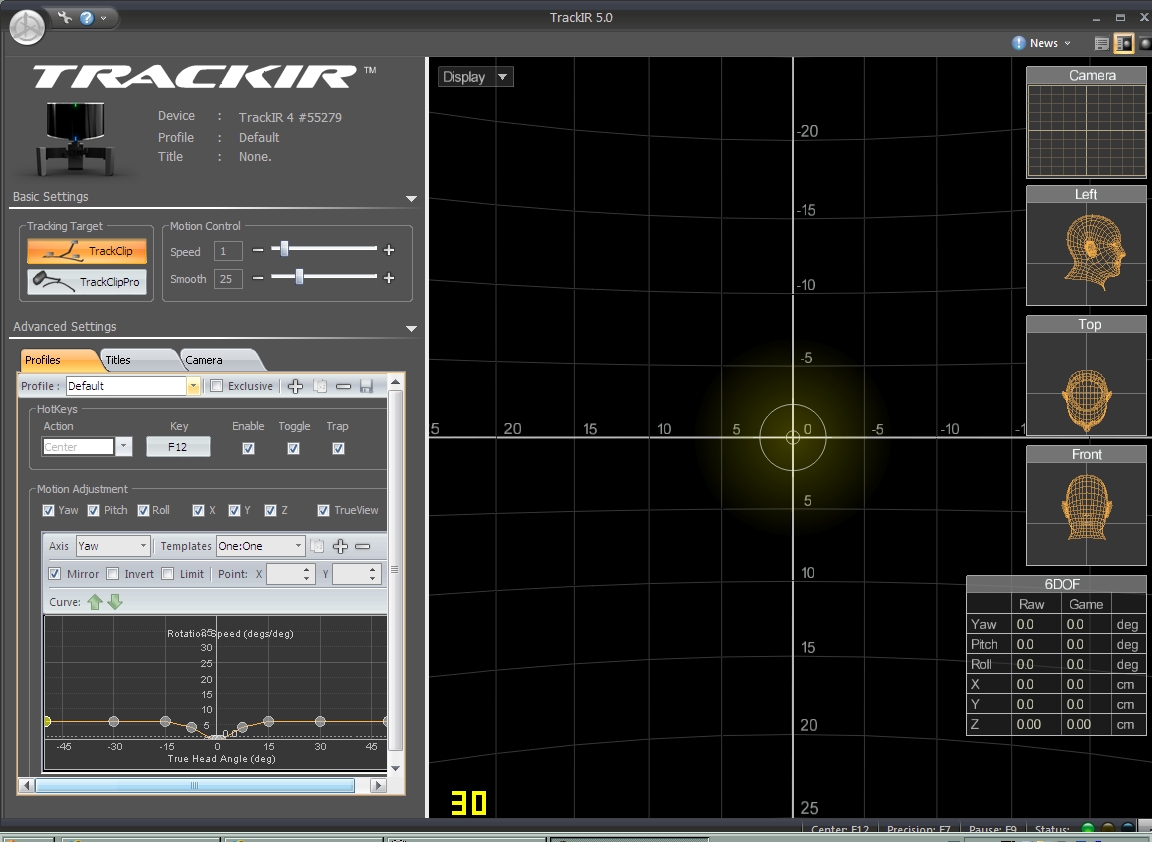Raise the curve with green up arrow
This screenshot has height=842, width=1152.
click(x=95, y=602)
